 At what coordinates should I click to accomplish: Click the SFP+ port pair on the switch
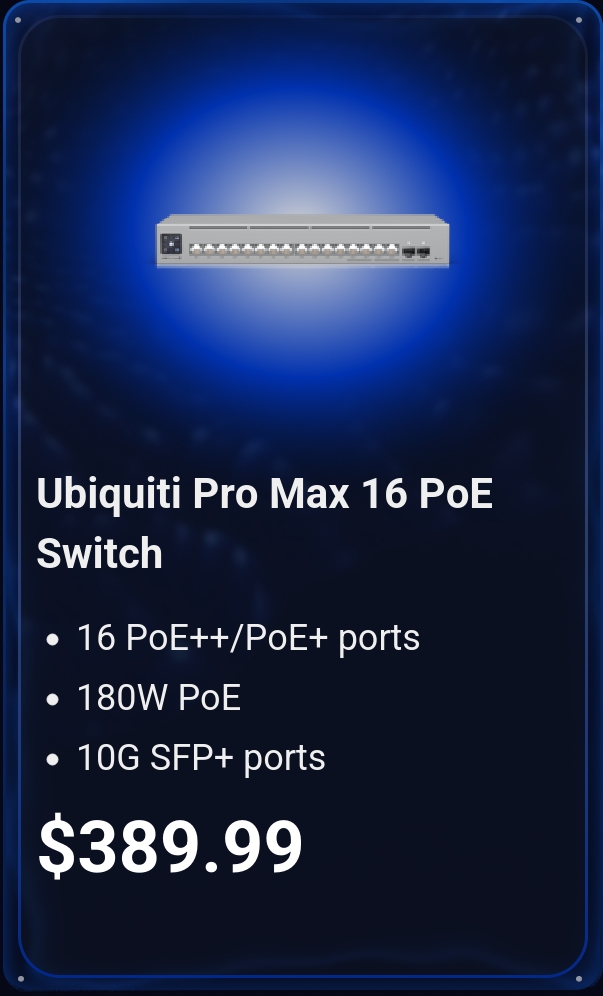[x=416, y=252]
